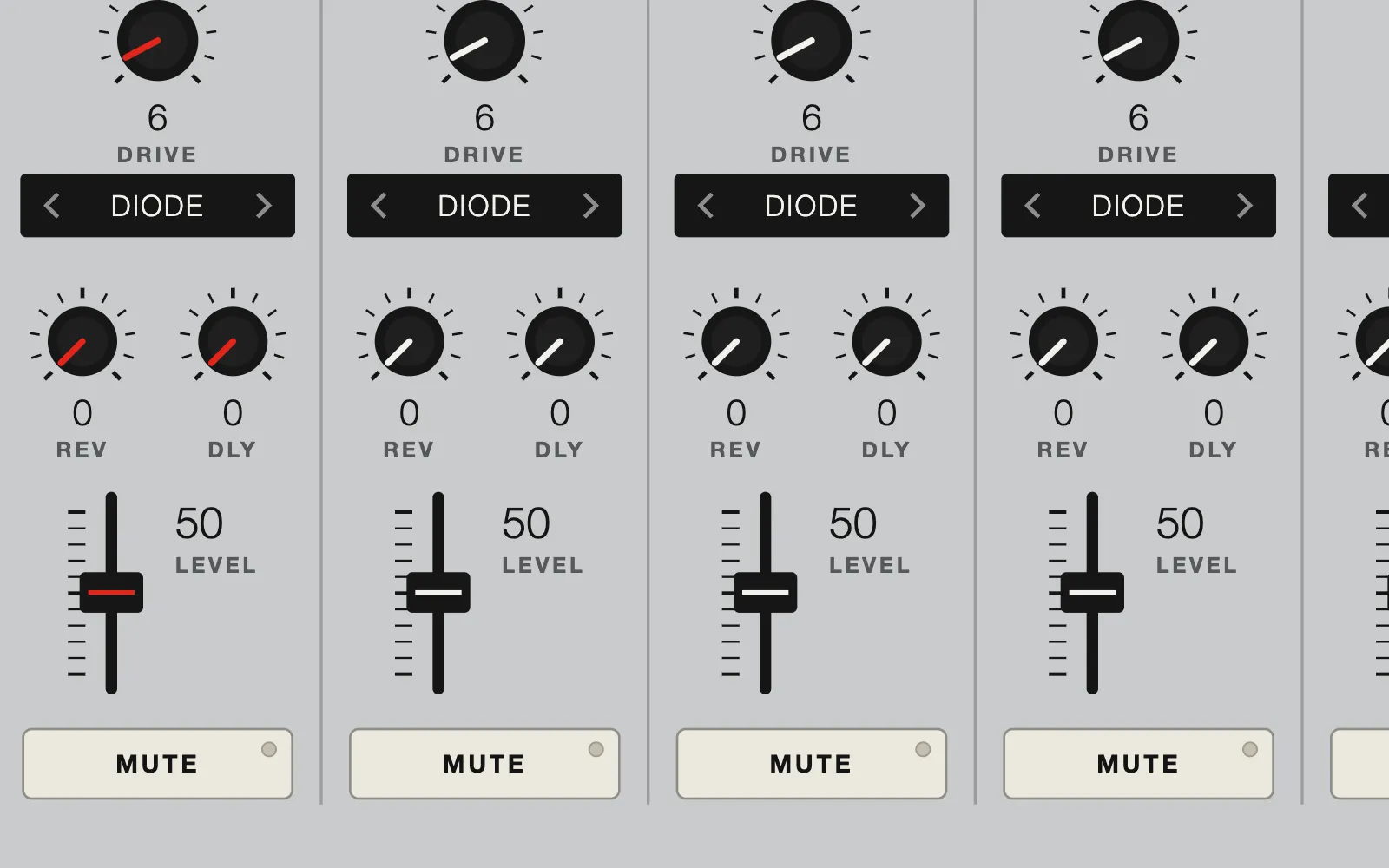Screen dimensions: 1389x868
Task: Mute the second channel
Action: click(x=484, y=764)
